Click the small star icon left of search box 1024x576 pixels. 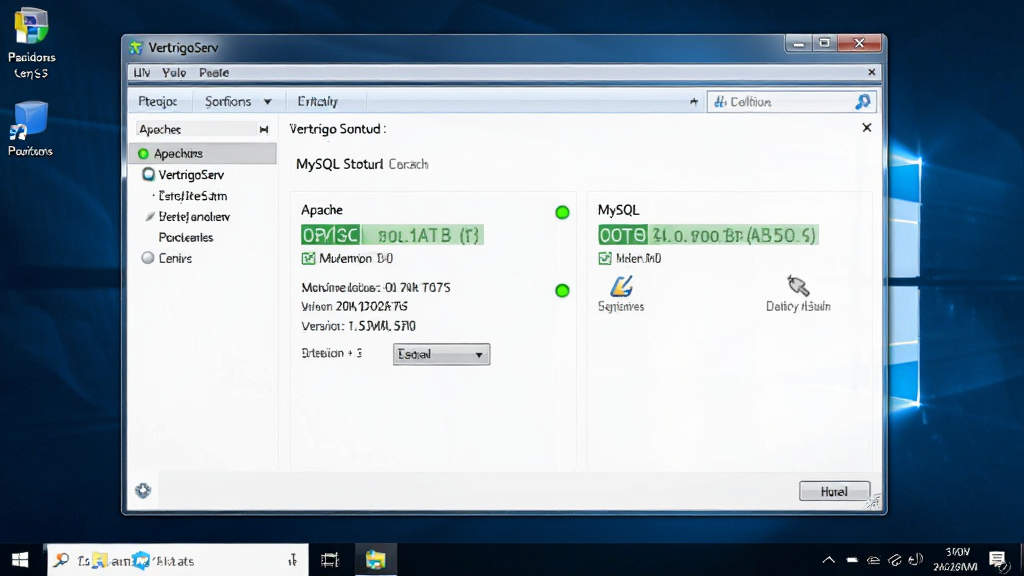694,102
